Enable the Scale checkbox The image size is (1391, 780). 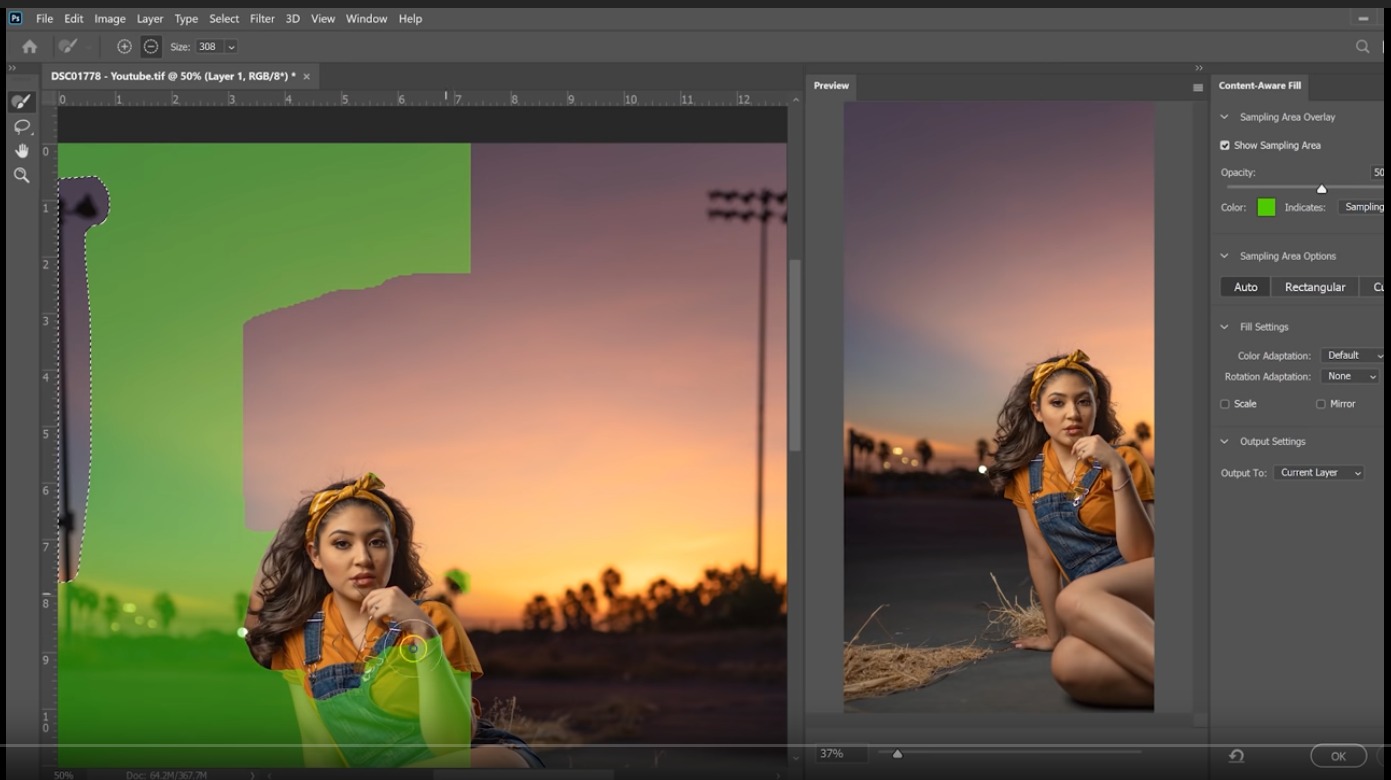point(1225,404)
